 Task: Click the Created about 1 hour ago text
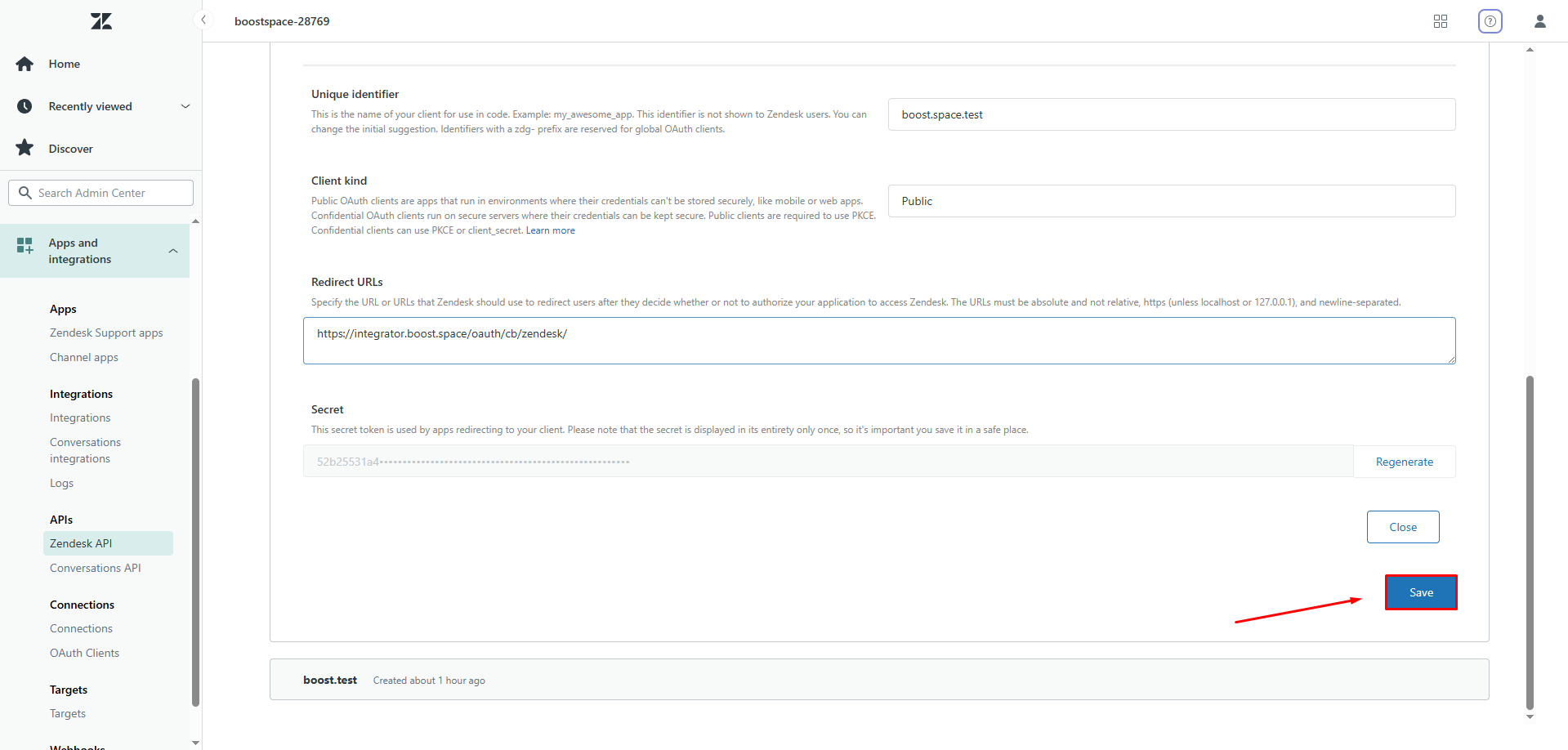[429, 681]
